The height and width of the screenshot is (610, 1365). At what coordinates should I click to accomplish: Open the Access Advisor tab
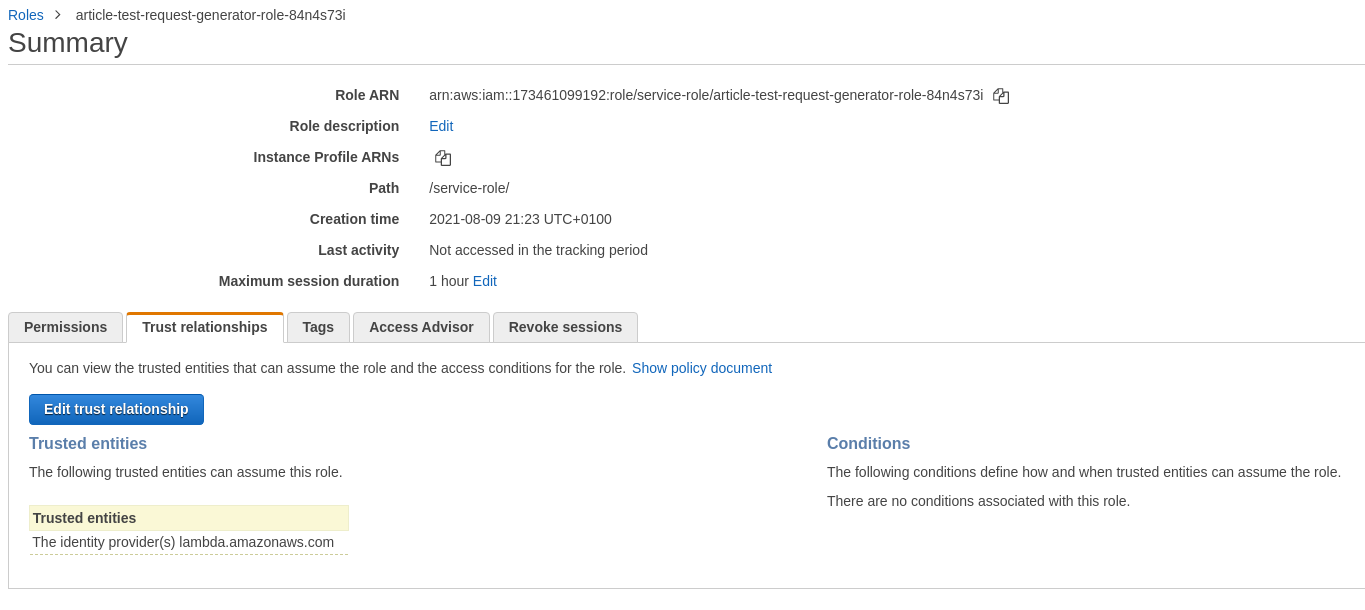(x=421, y=327)
